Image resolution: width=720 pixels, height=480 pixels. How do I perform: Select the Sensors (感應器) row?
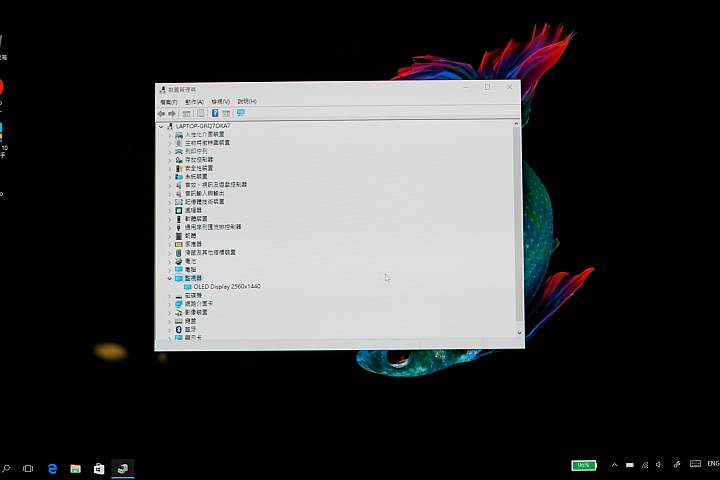coord(193,244)
